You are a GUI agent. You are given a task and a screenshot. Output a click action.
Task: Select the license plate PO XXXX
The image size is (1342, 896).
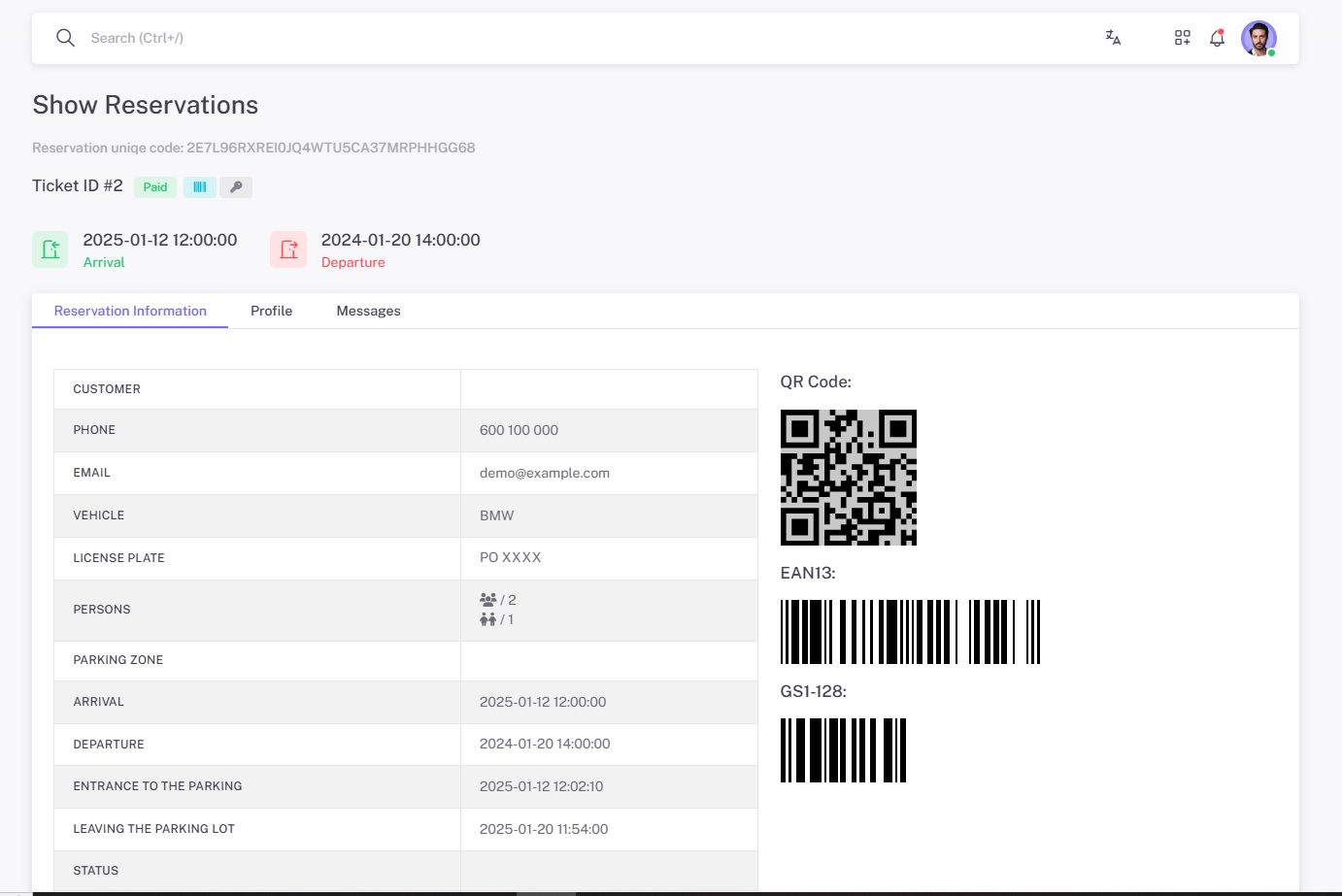[x=510, y=557]
